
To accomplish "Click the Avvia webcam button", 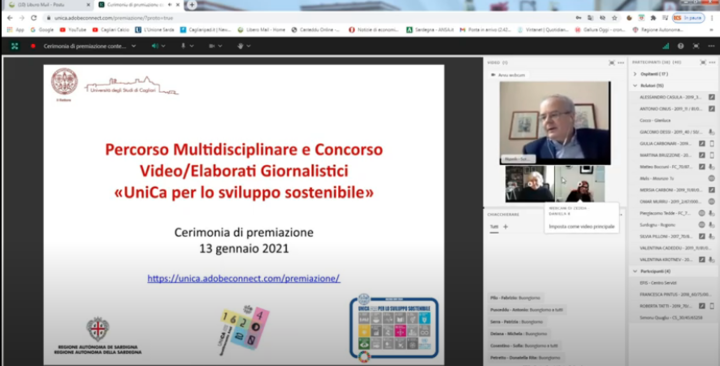I will click(x=508, y=75).
